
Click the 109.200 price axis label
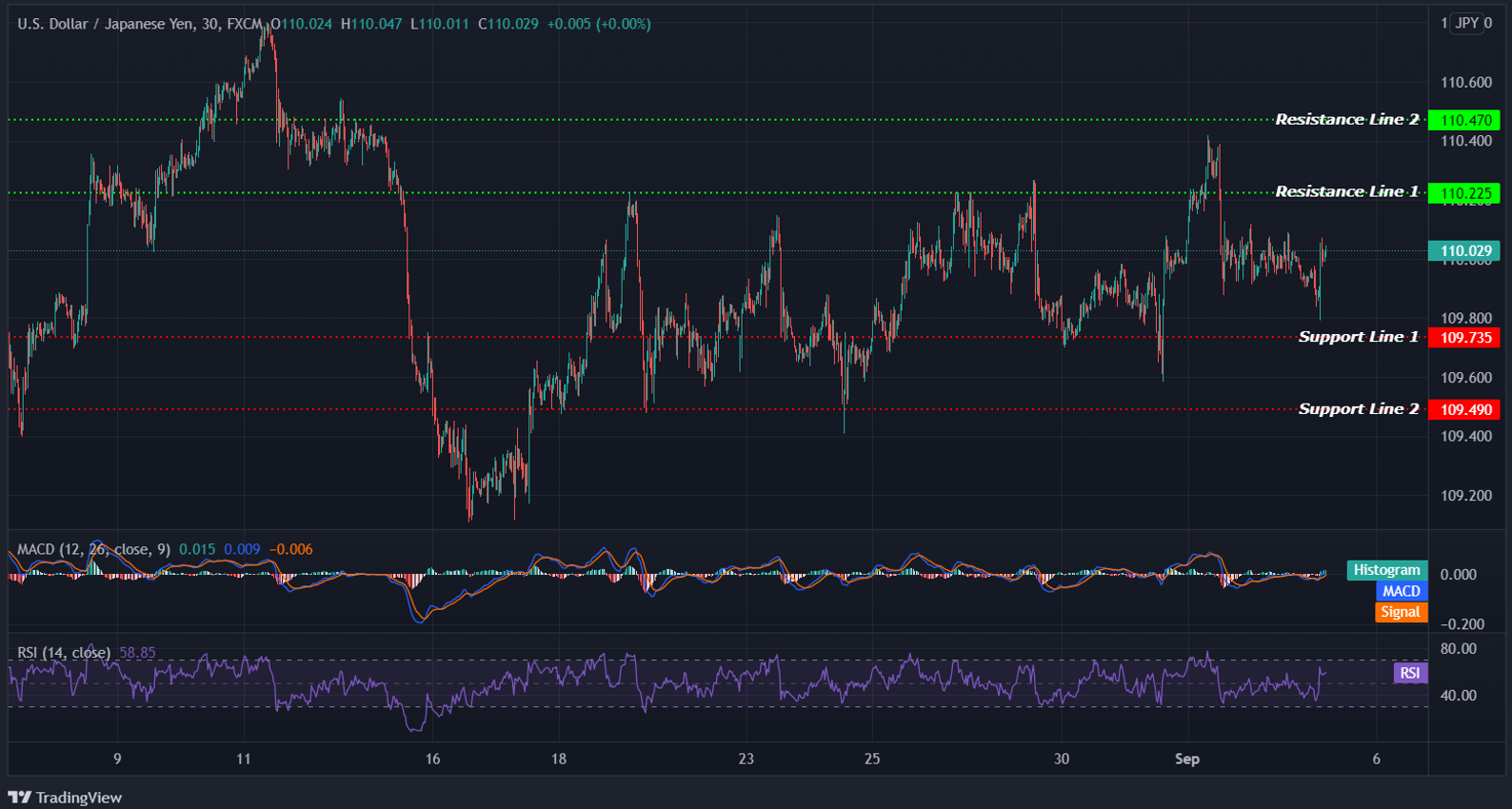(x=1466, y=496)
